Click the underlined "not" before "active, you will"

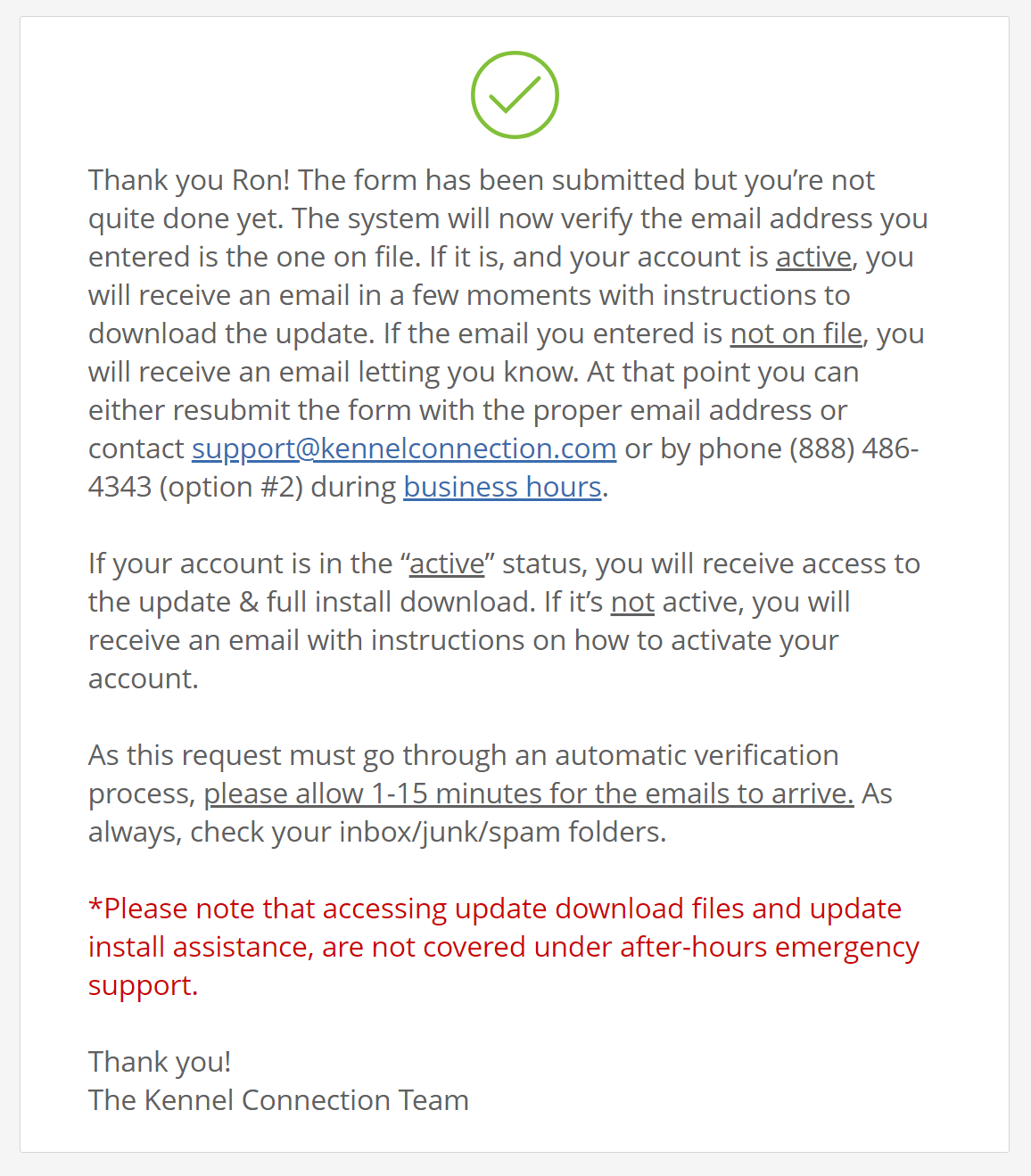(x=632, y=602)
